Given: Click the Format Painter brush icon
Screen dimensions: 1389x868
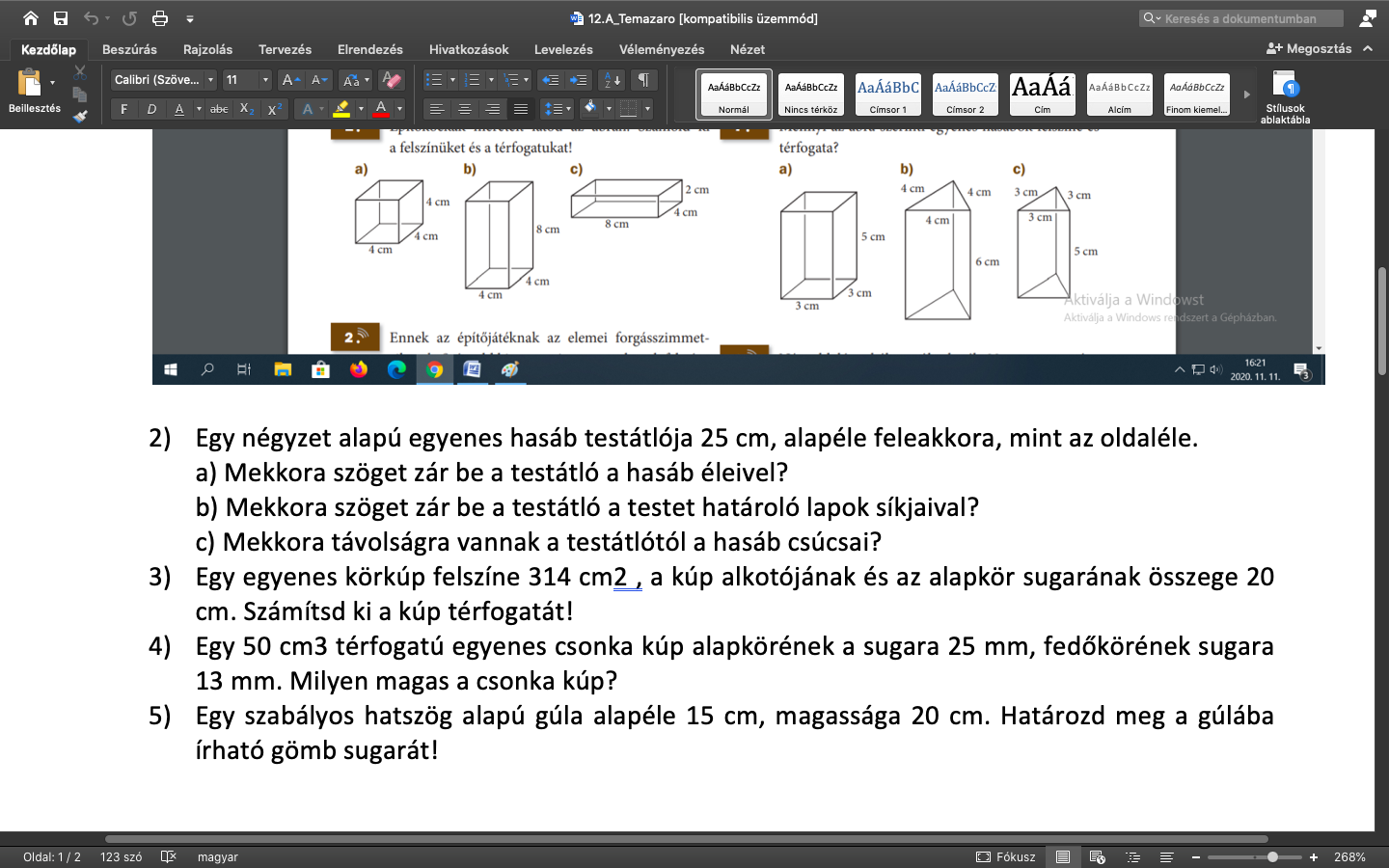Looking at the screenshot, I should 80,116.
